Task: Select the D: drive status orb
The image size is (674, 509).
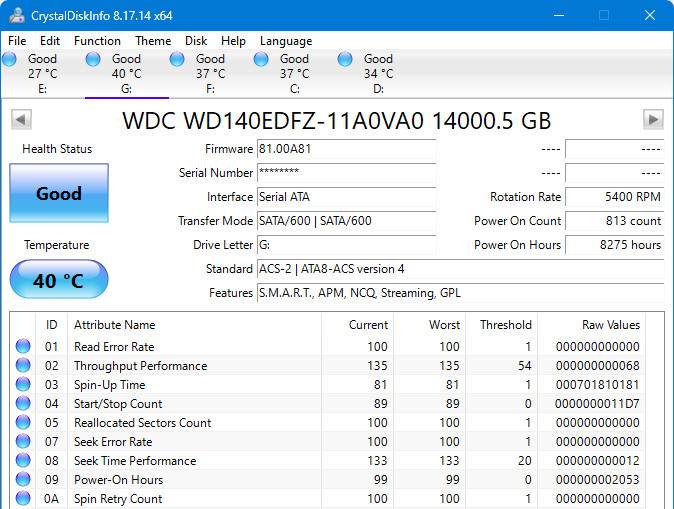Action: [346, 60]
